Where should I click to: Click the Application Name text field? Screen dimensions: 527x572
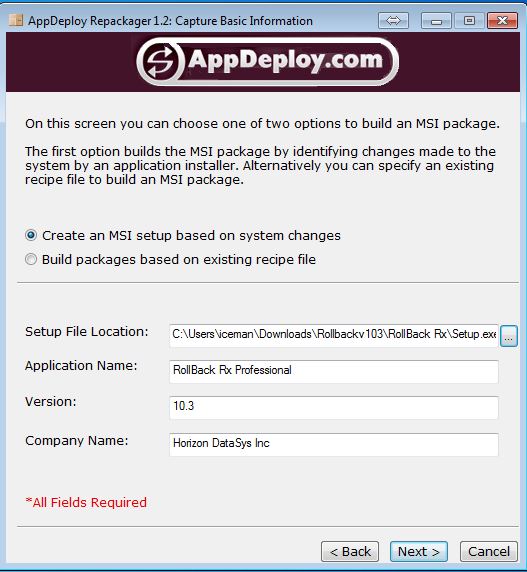[334, 371]
